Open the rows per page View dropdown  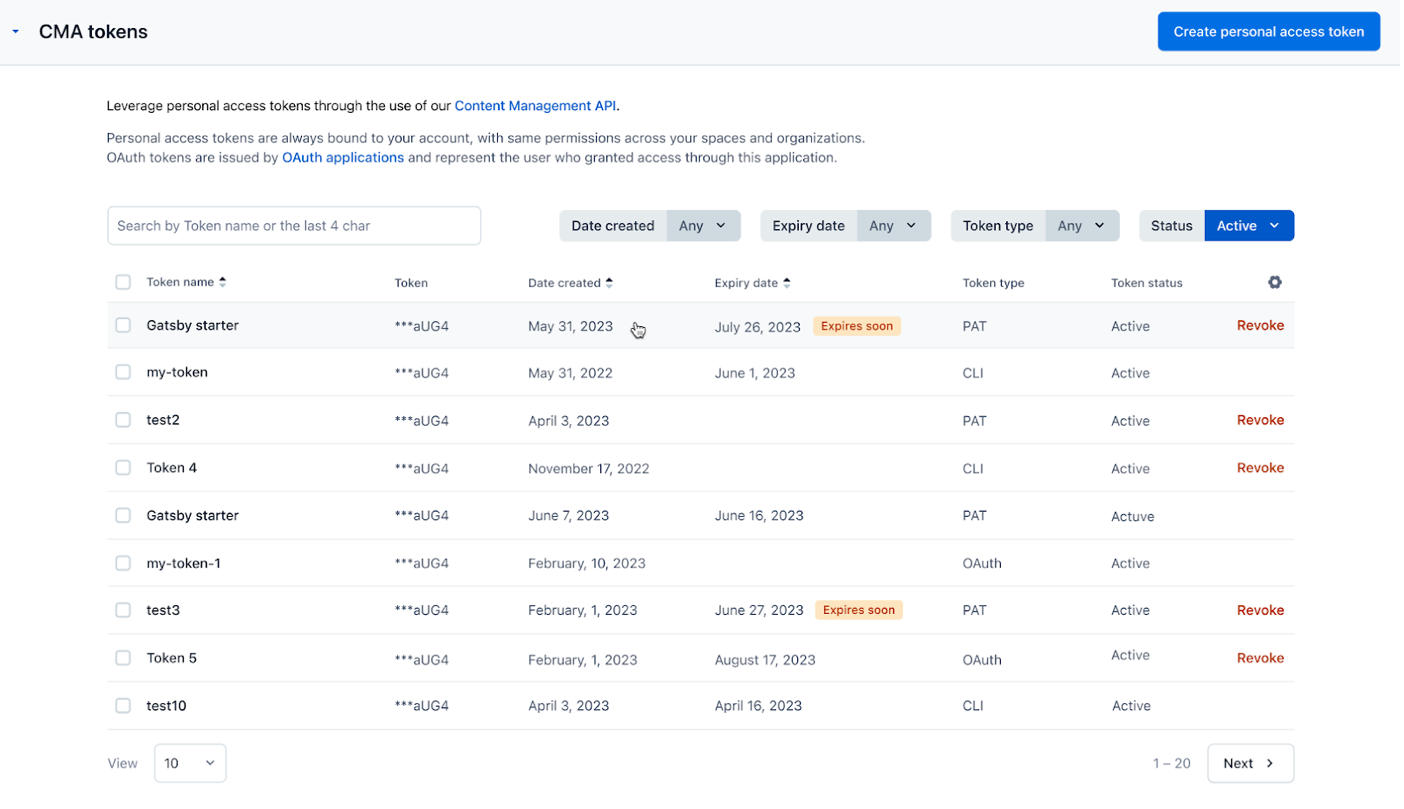click(190, 763)
